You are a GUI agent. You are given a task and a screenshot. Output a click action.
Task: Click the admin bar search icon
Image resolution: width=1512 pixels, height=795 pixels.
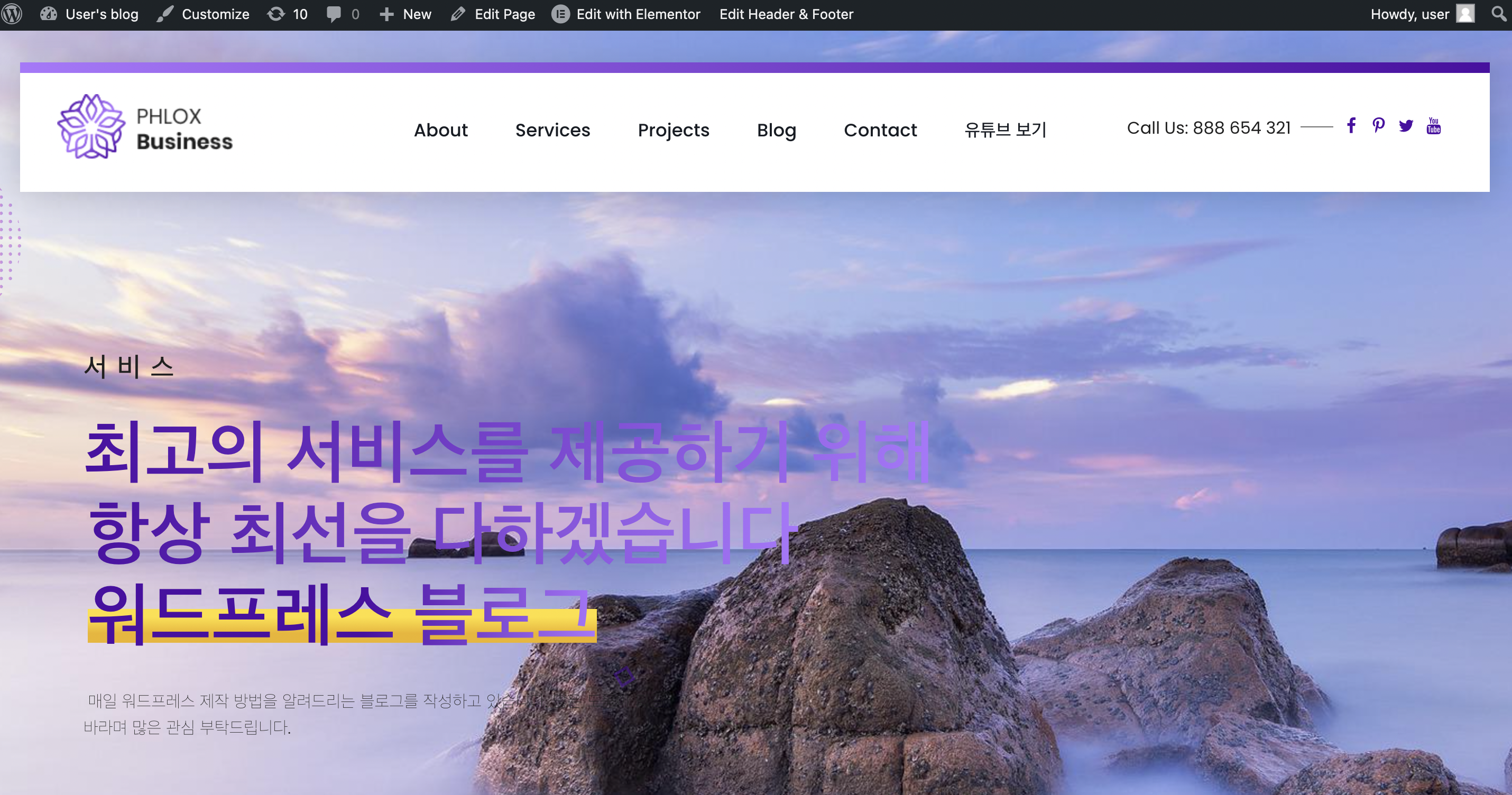tap(1498, 14)
